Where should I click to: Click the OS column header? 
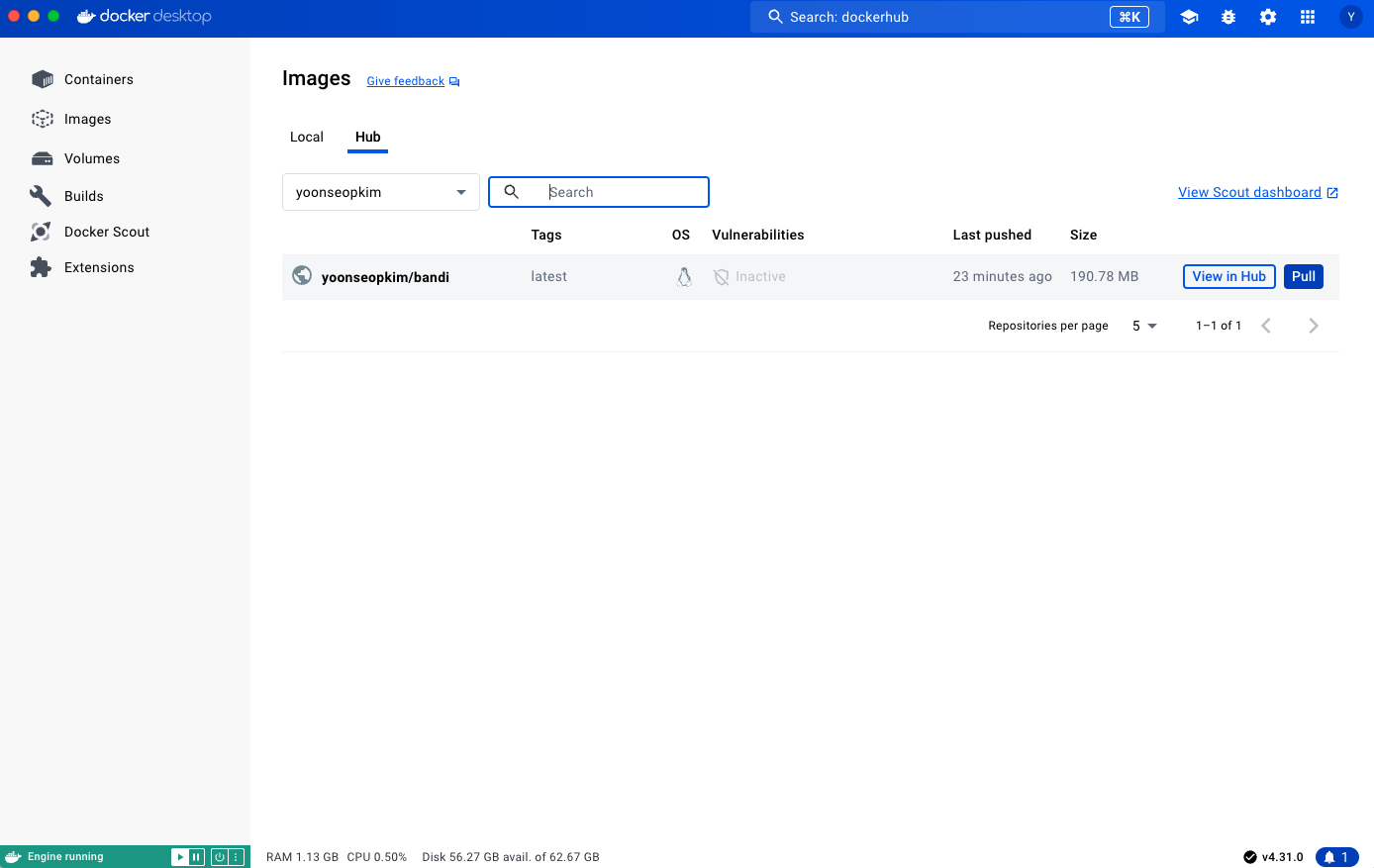click(x=681, y=235)
